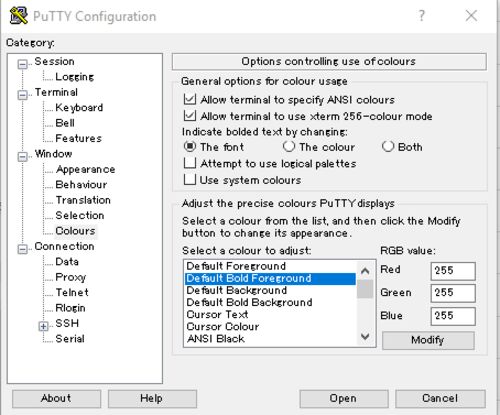The image size is (500, 415).
Task: Collapse the Session tree node
Action: click(x=23, y=64)
